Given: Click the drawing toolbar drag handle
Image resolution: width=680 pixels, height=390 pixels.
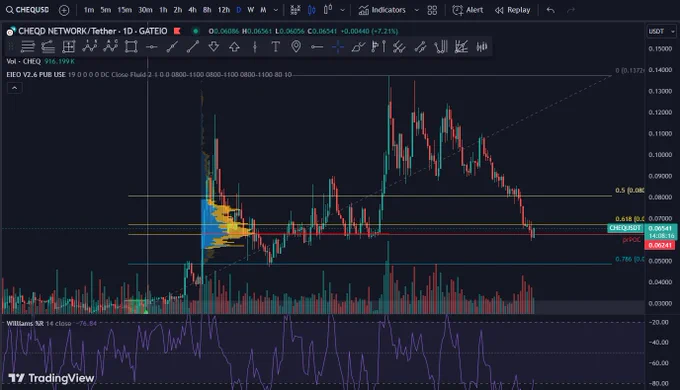Looking at the screenshot, I should tap(11, 46).
